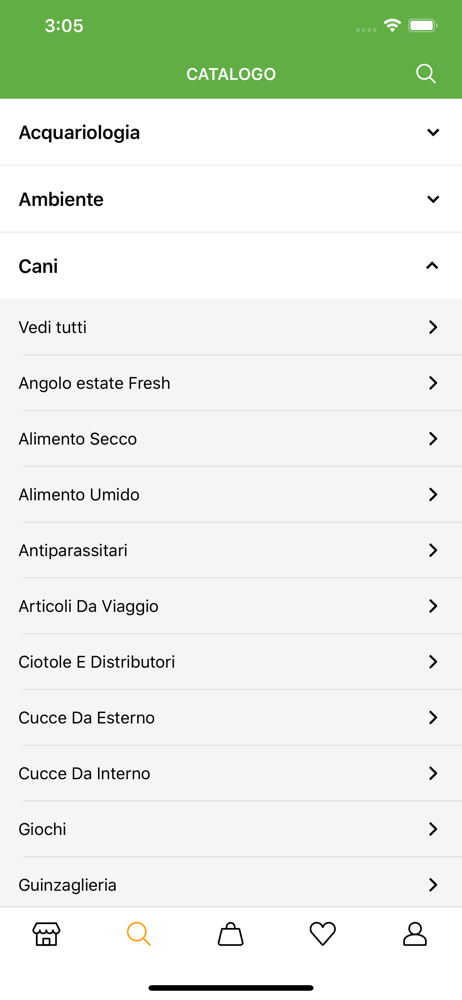The image size is (462, 1000).
Task: Open Ciotole E Distributori list
Action: (x=231, y=662)
